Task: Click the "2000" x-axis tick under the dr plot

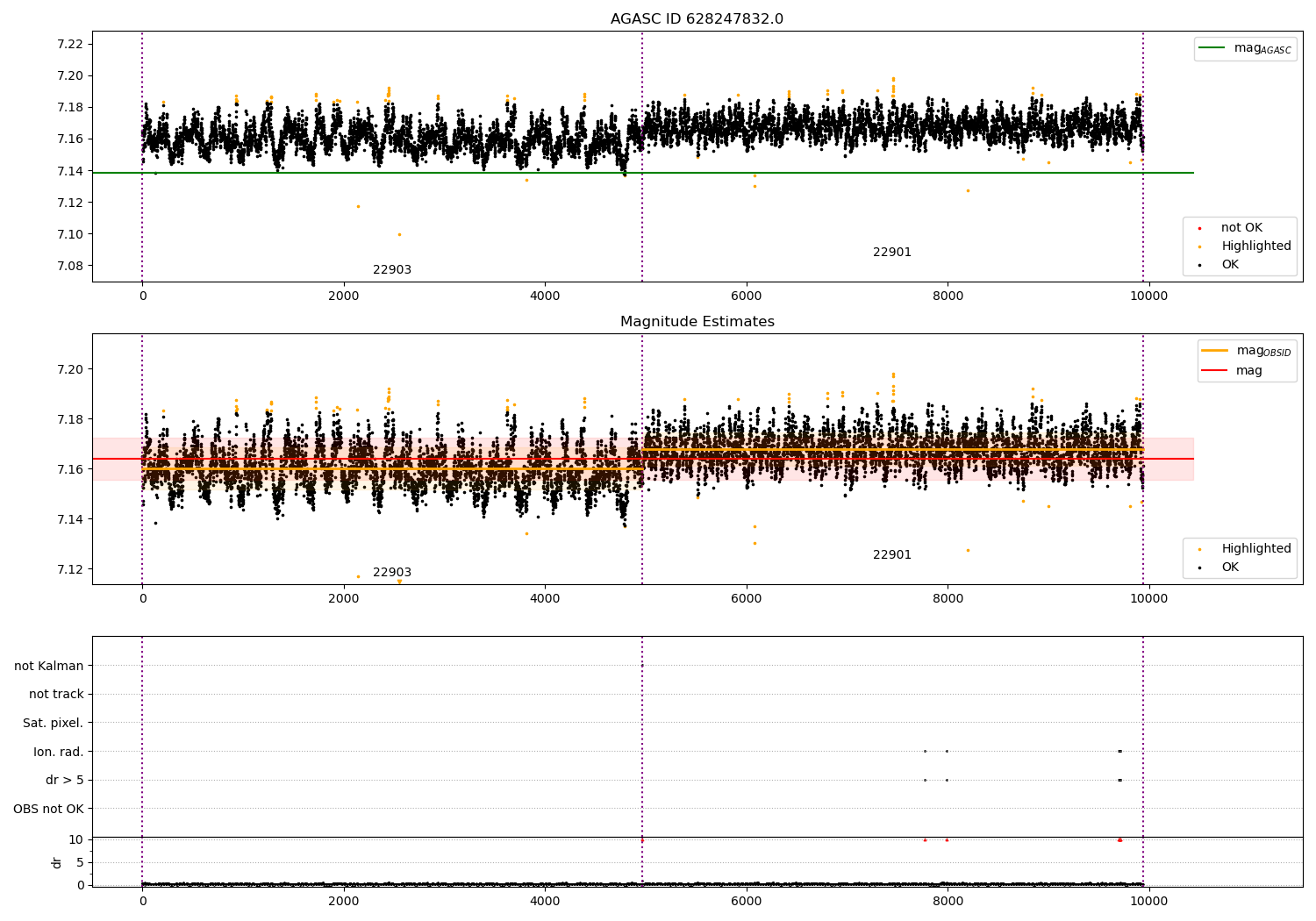Action: coord(344,902)
